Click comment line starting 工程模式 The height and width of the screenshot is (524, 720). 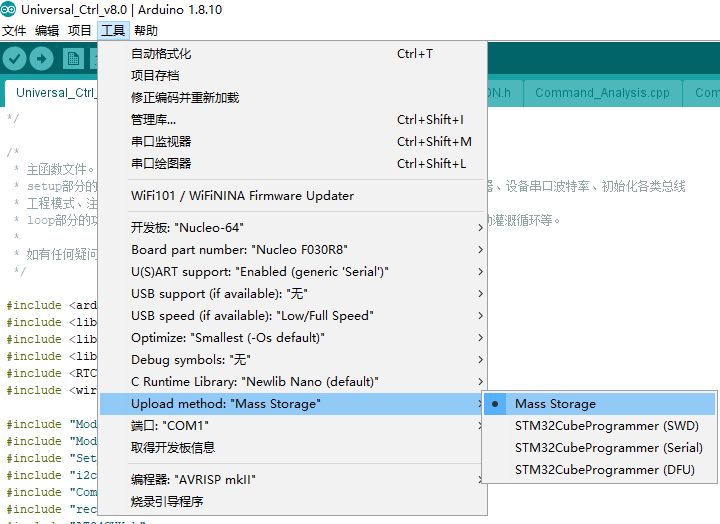(x=56, y=203)
